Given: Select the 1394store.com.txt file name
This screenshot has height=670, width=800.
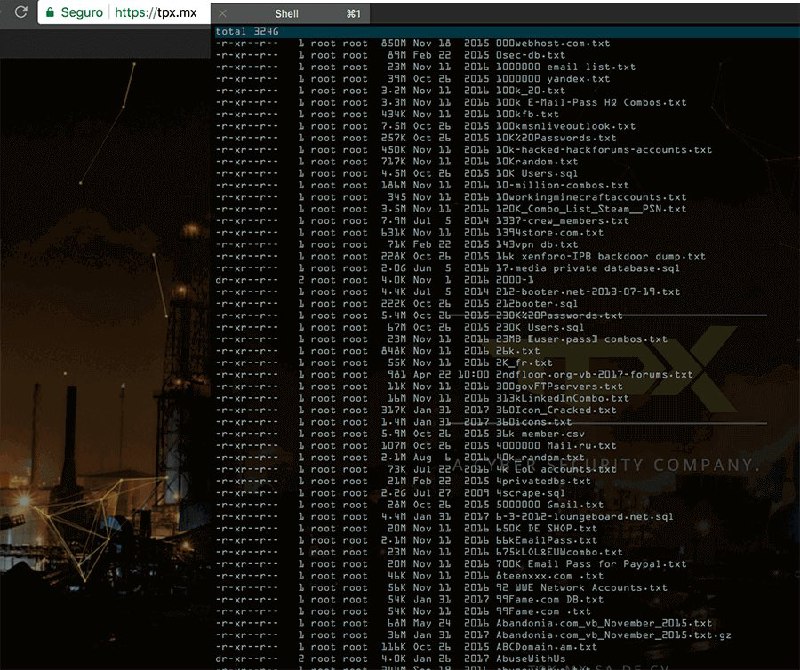Looking at the screenshot, I should point(550,233).
